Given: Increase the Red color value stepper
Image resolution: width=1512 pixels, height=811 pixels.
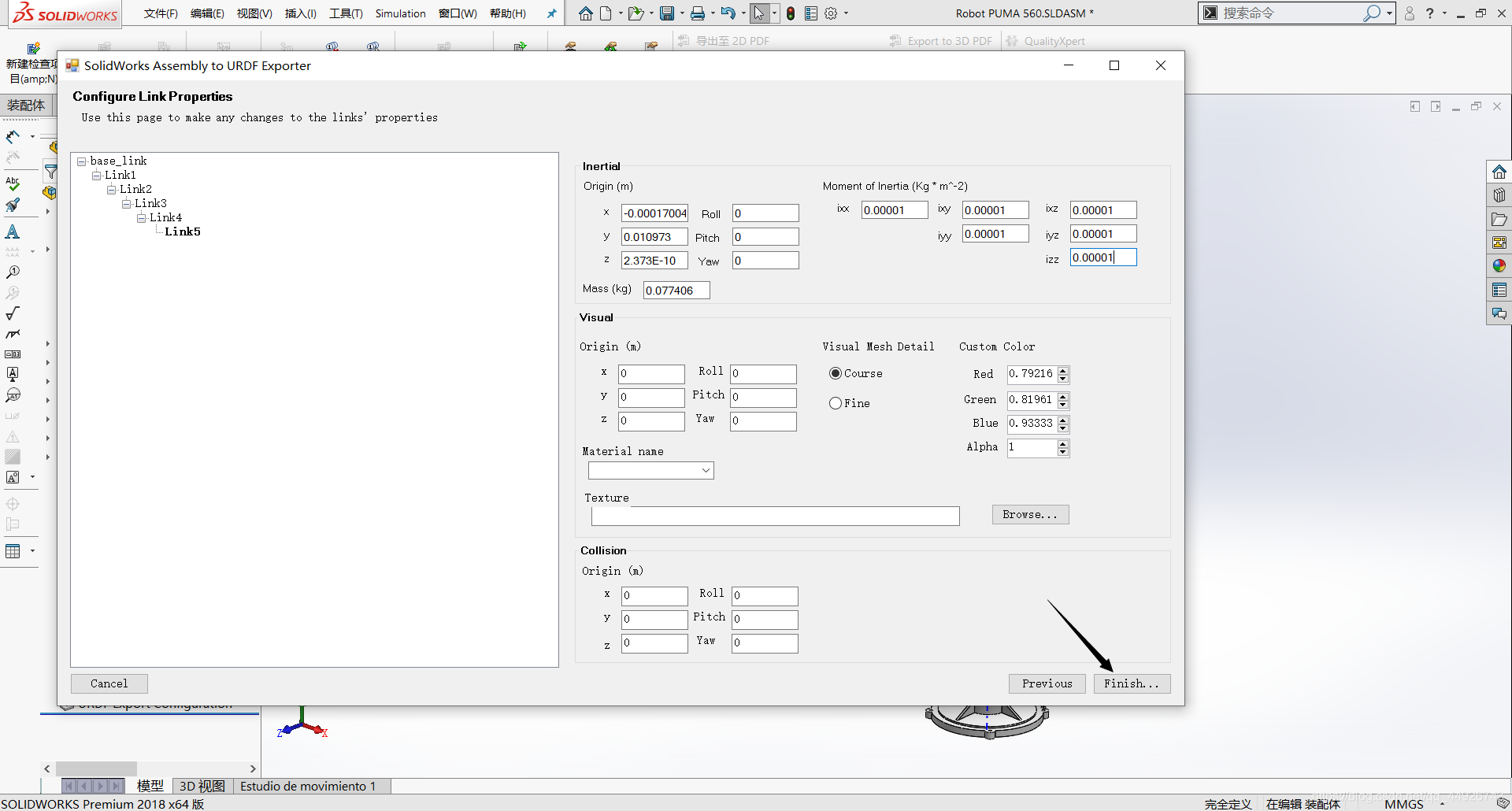Looking at the screenshot, I should click(1063, 370).
